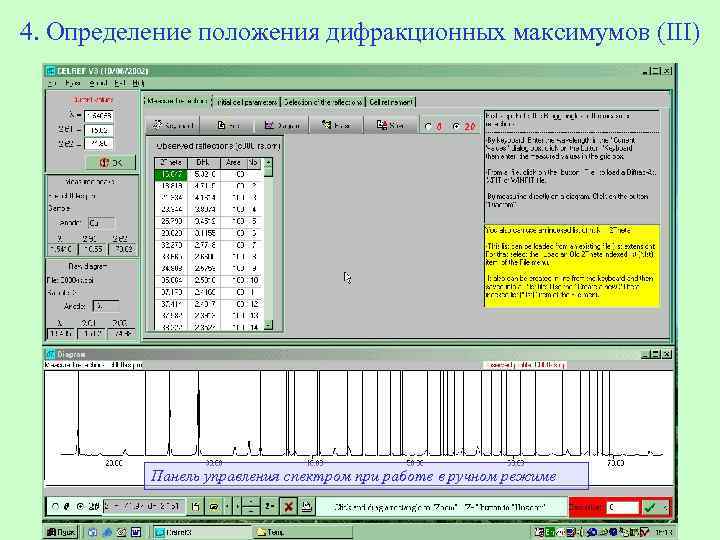Select the 2θ radio button in top toolbar

(456, 126)
